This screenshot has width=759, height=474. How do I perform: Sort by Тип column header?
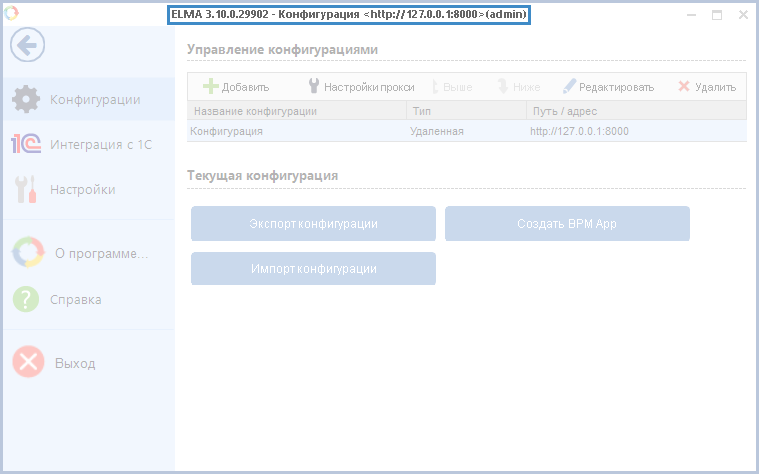point(466,111)
